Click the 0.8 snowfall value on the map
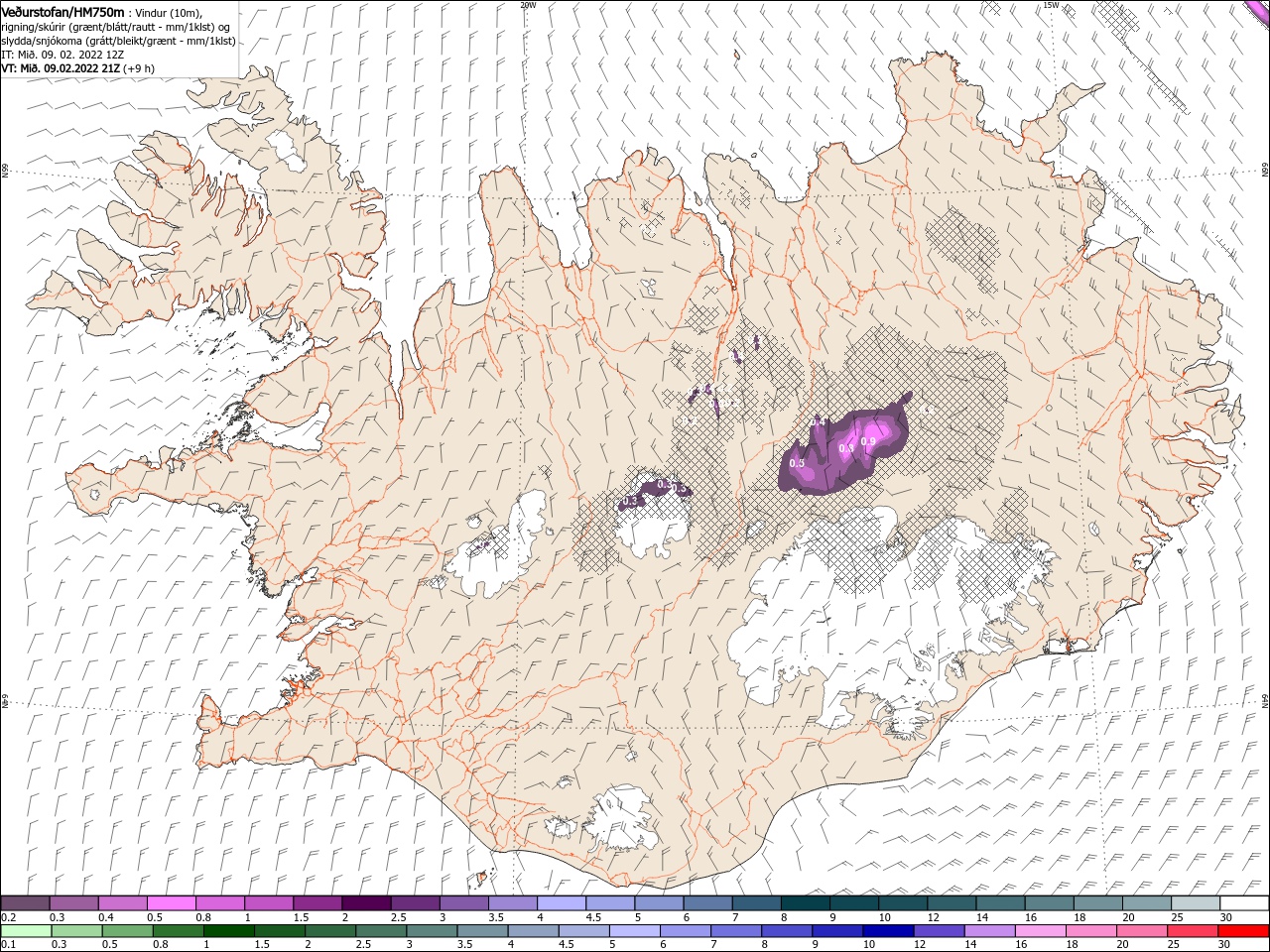Screen dimensions: 1270x952 click(846, 448)
